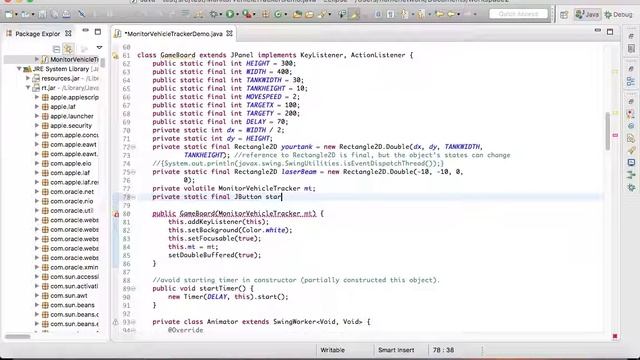Open the Debug button dropdown arrow

221,15
